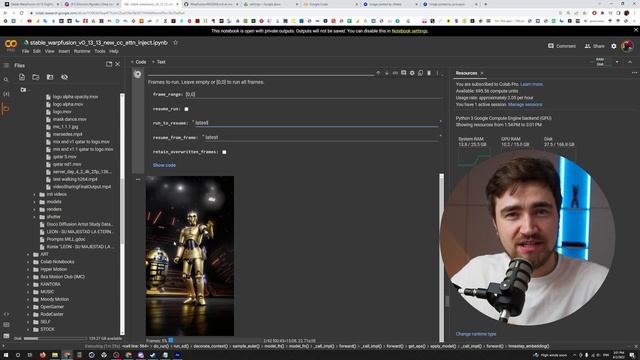Open the Manage sessions link
The height and width of the screenshot is (360, 640).
point(525,104)
